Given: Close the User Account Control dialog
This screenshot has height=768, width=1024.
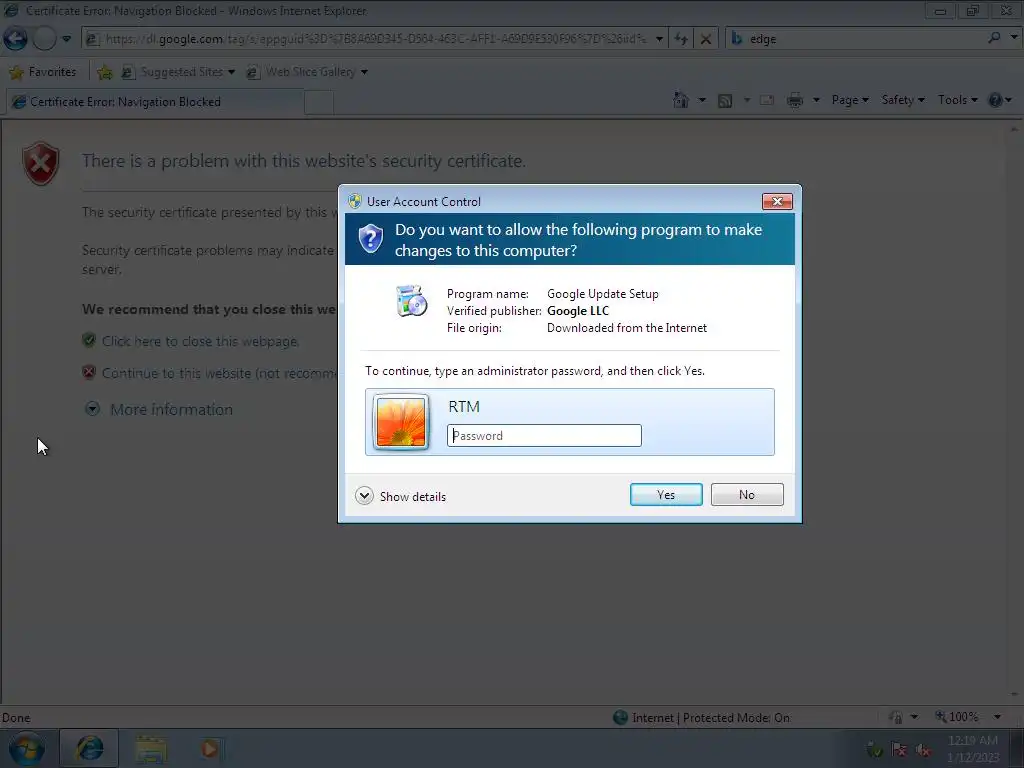Looking at the screenshot, I should coord(777,201).
